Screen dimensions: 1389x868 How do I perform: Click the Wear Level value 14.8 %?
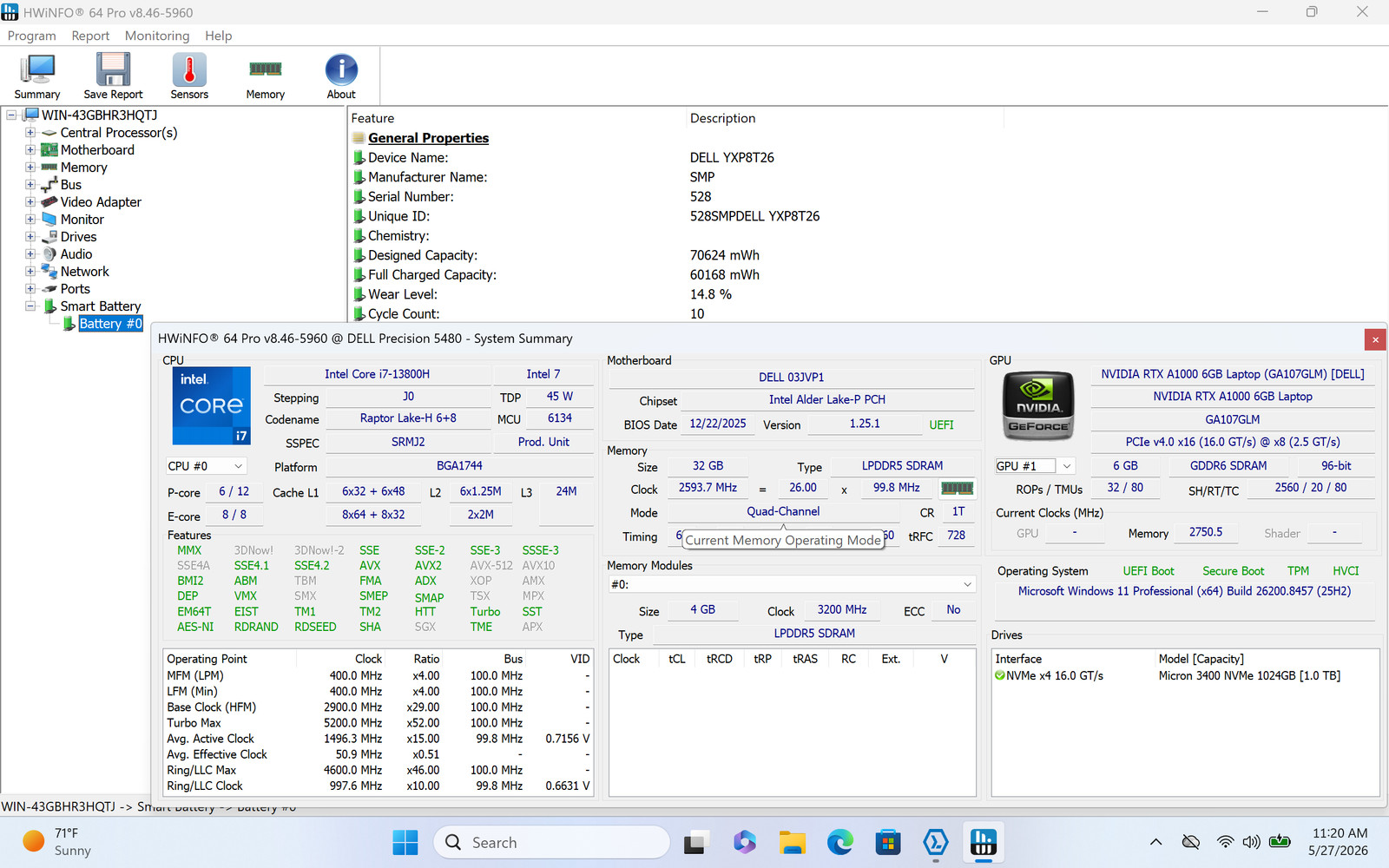pyautogui.click(x=711, y=294)
